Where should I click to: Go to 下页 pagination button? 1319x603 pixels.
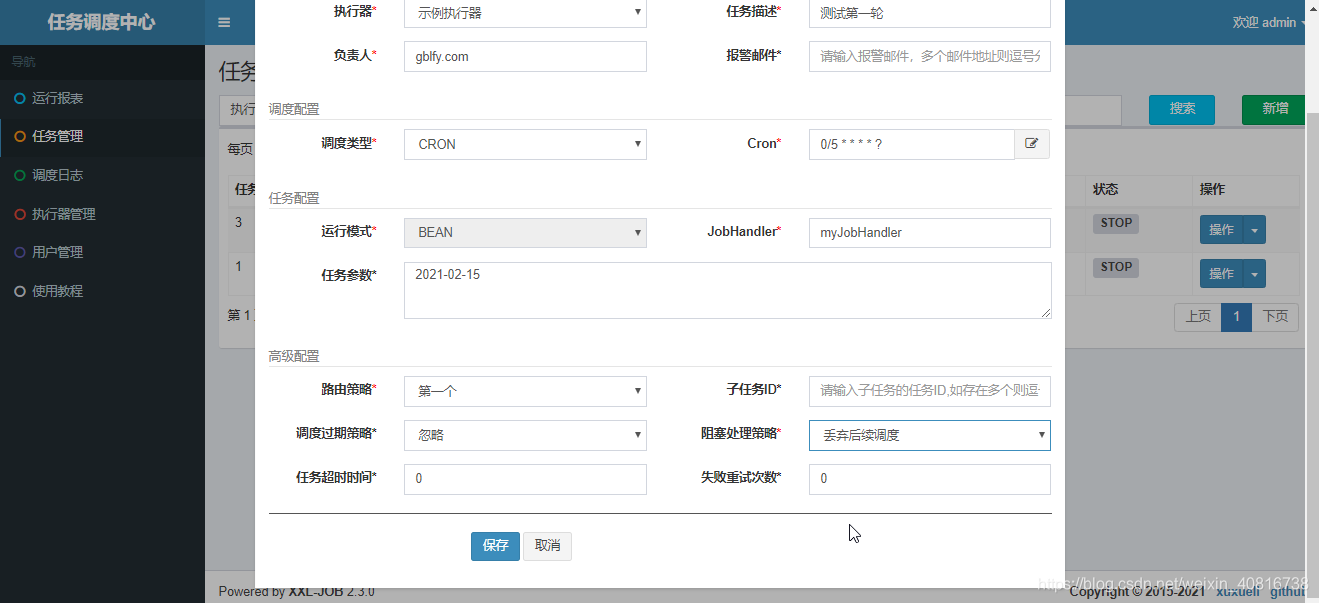[x=1275, y=317]
